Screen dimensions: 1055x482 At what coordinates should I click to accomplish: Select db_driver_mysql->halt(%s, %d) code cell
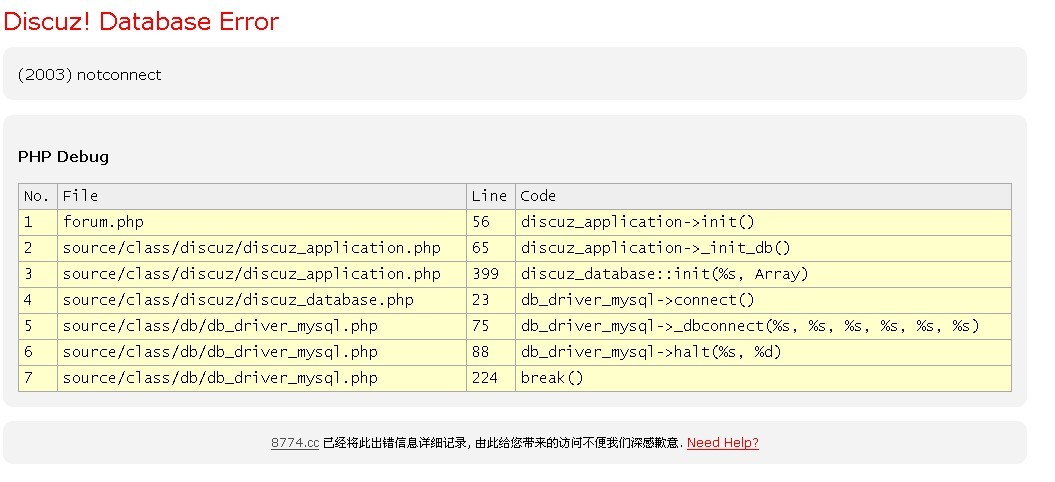(x=764, y=353)
